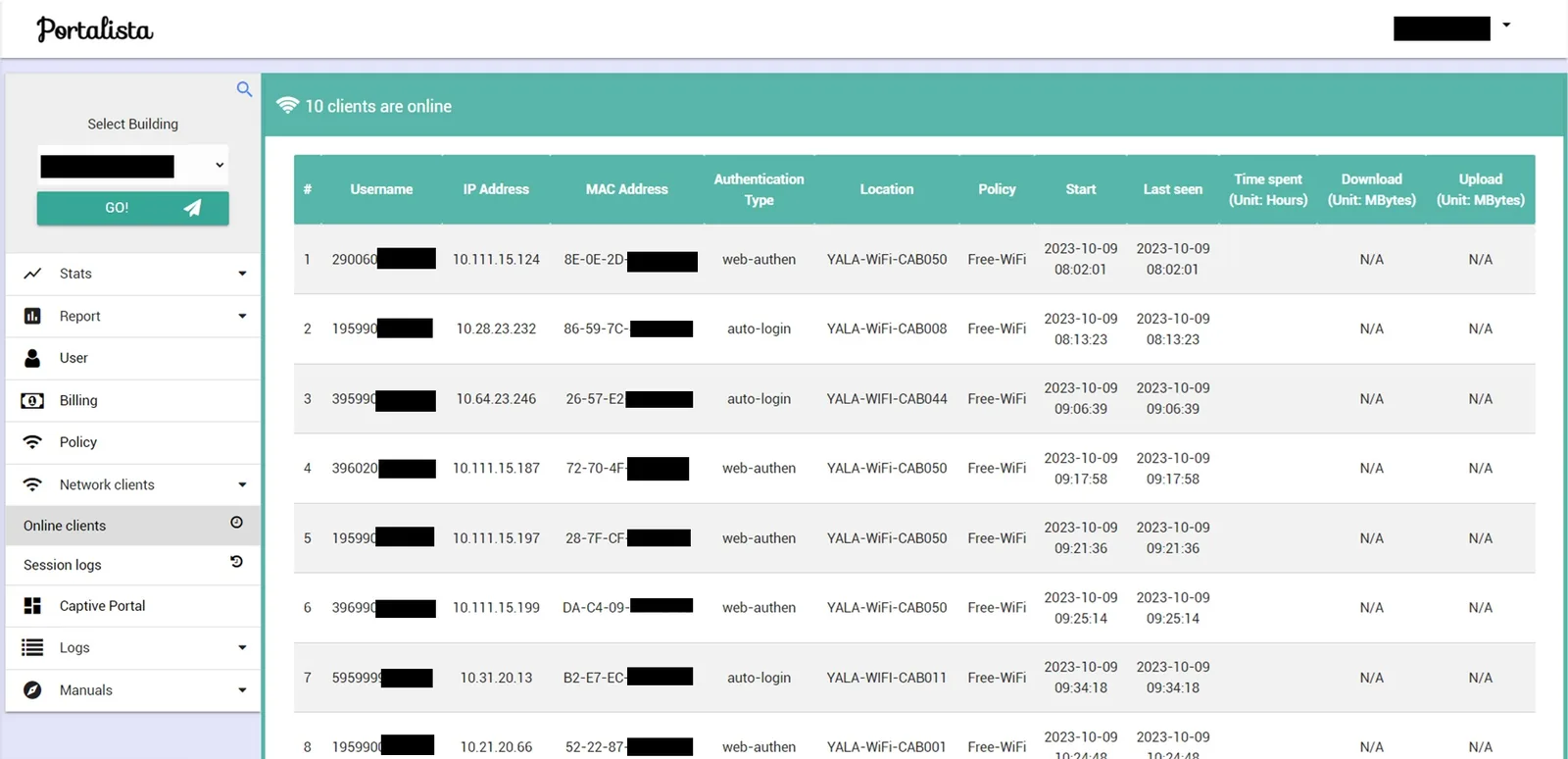Expand the Logs menu arrow
1568x759 pixels.
(242, 647)
